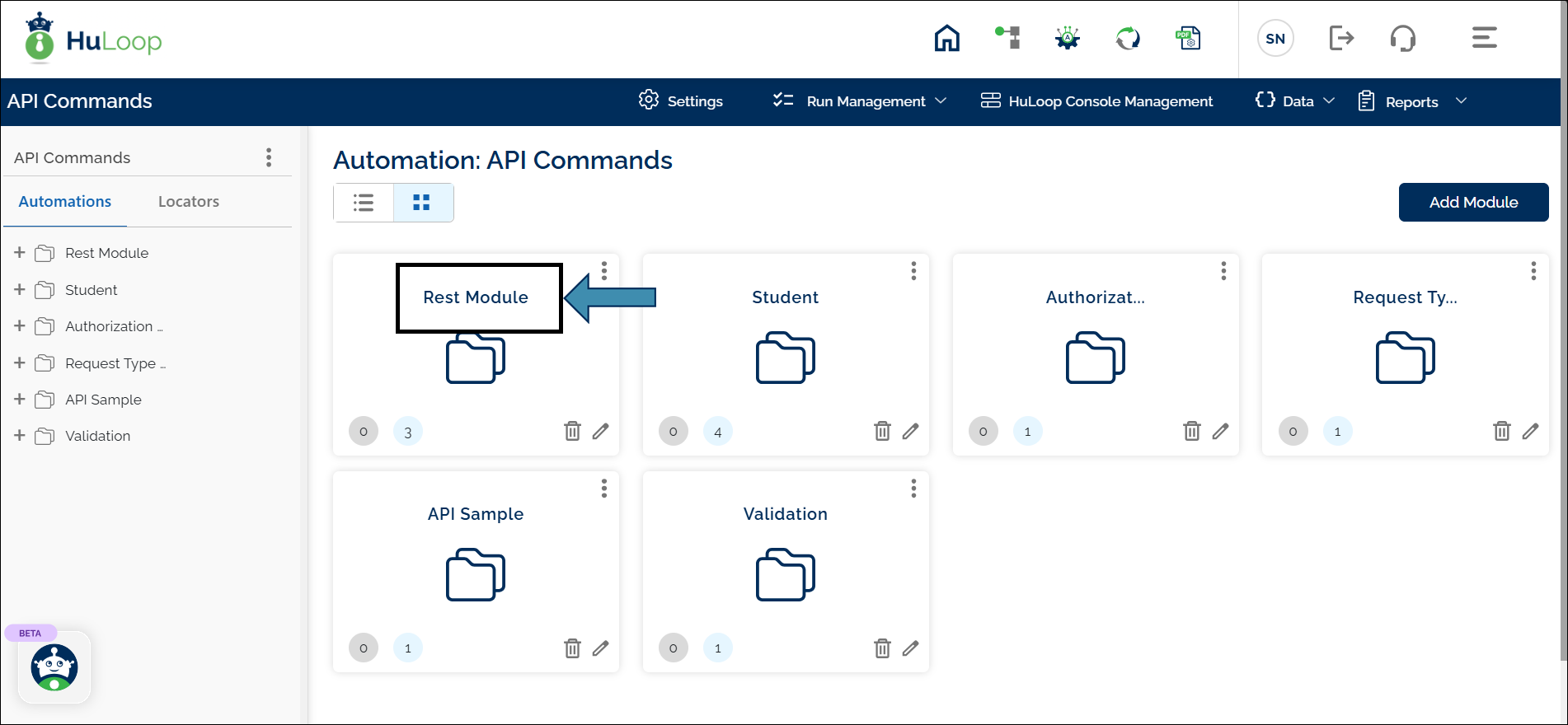Open the Settings link in navbar

pos(681,101)
